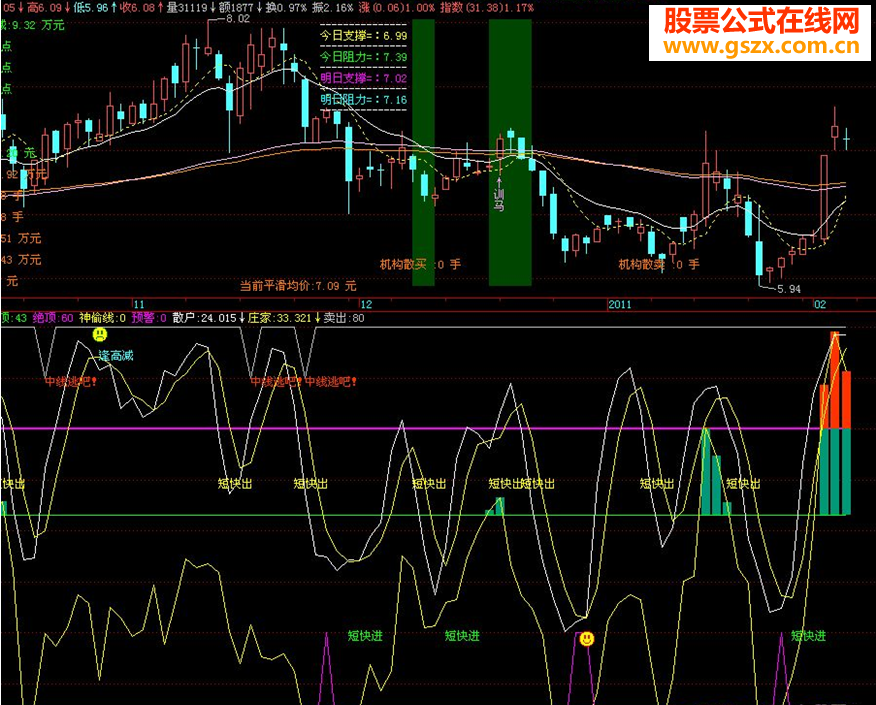Click the 明日阻力=:7.16 value
The image size is (876, 705).
(363, 100)
